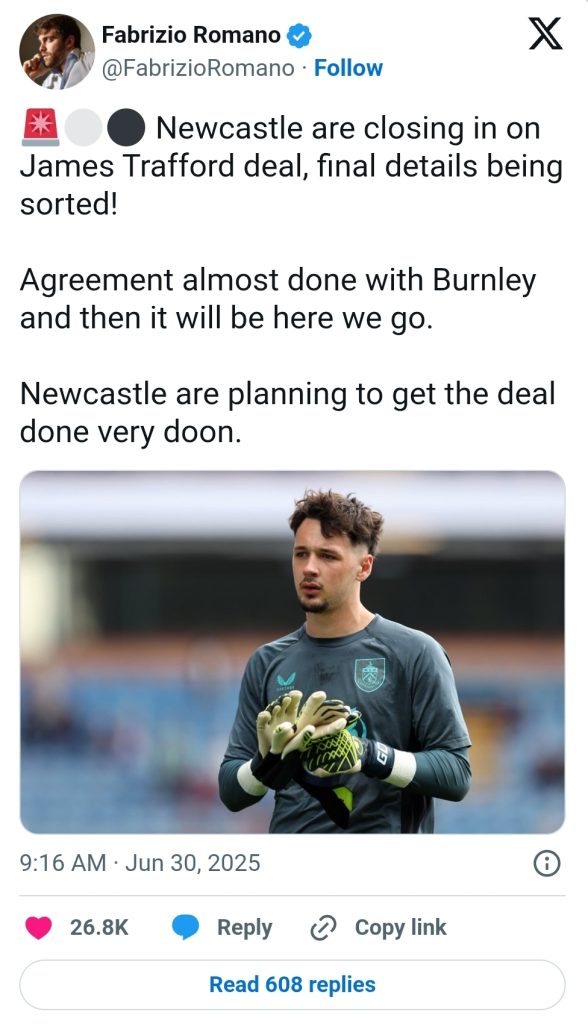Click the Copy link text label

click(400, 927)
